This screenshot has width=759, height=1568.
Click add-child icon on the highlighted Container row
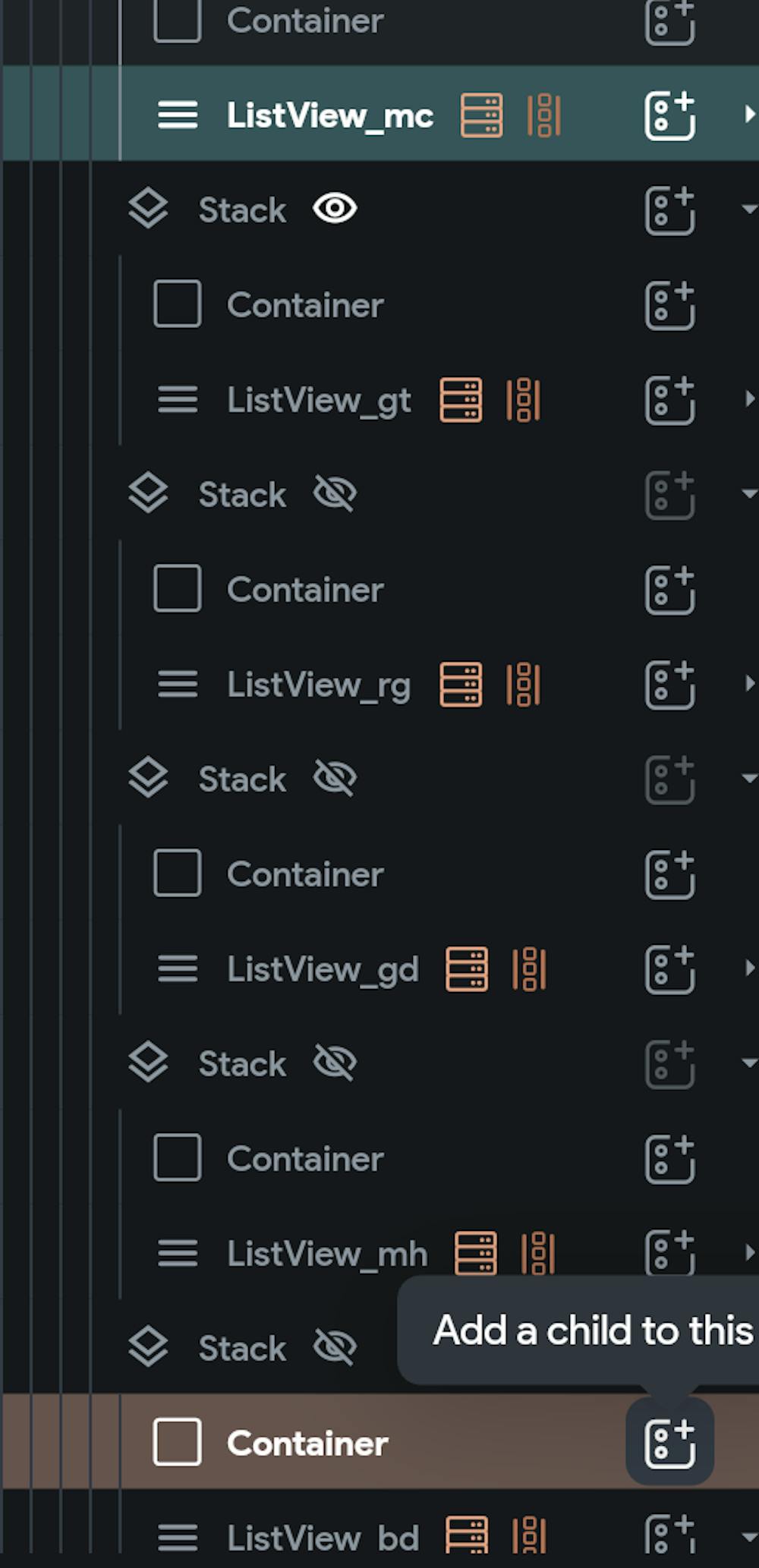tap(669, 1442)
